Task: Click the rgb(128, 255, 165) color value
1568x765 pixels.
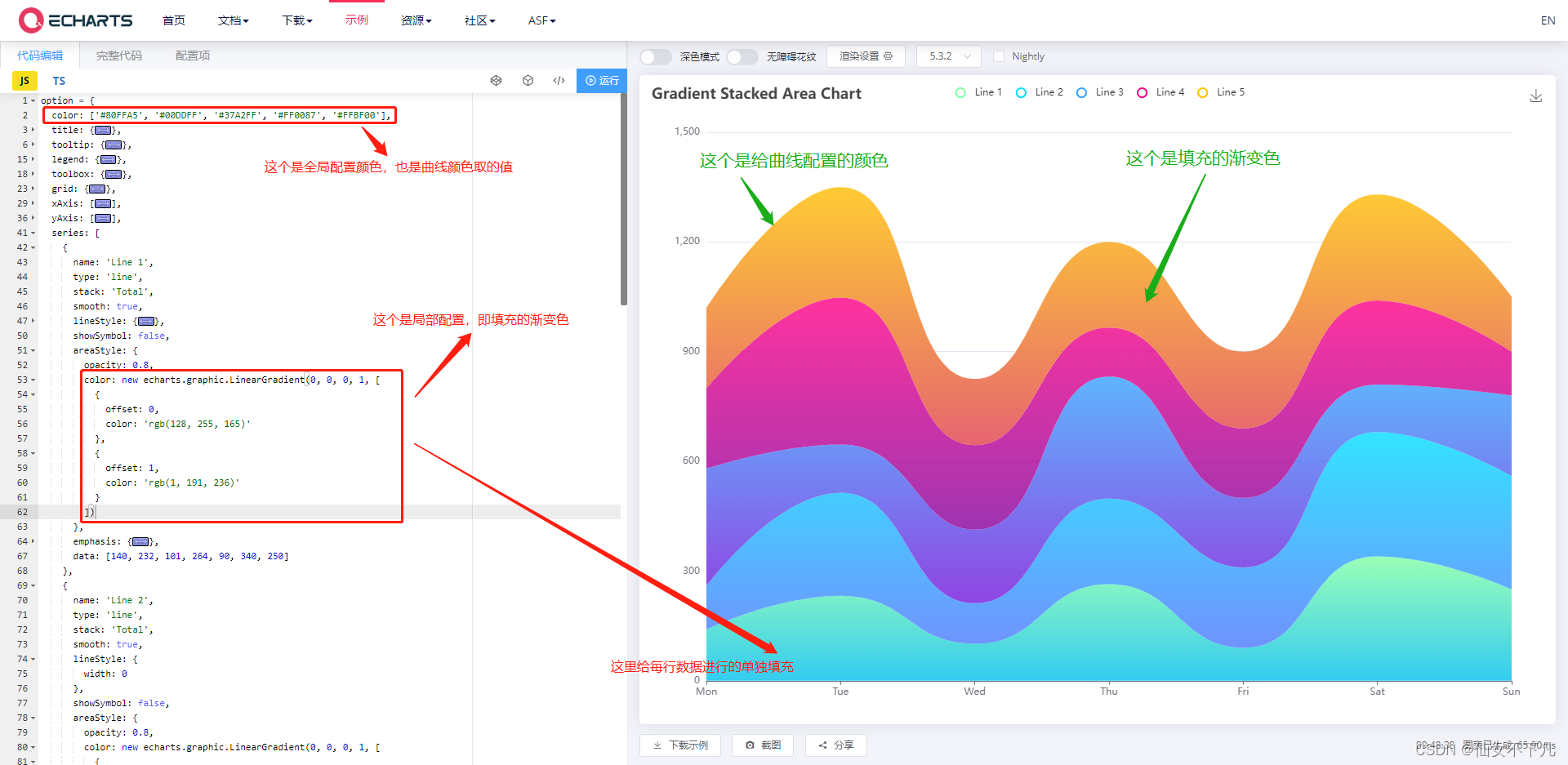Action: tap(198, 424)
